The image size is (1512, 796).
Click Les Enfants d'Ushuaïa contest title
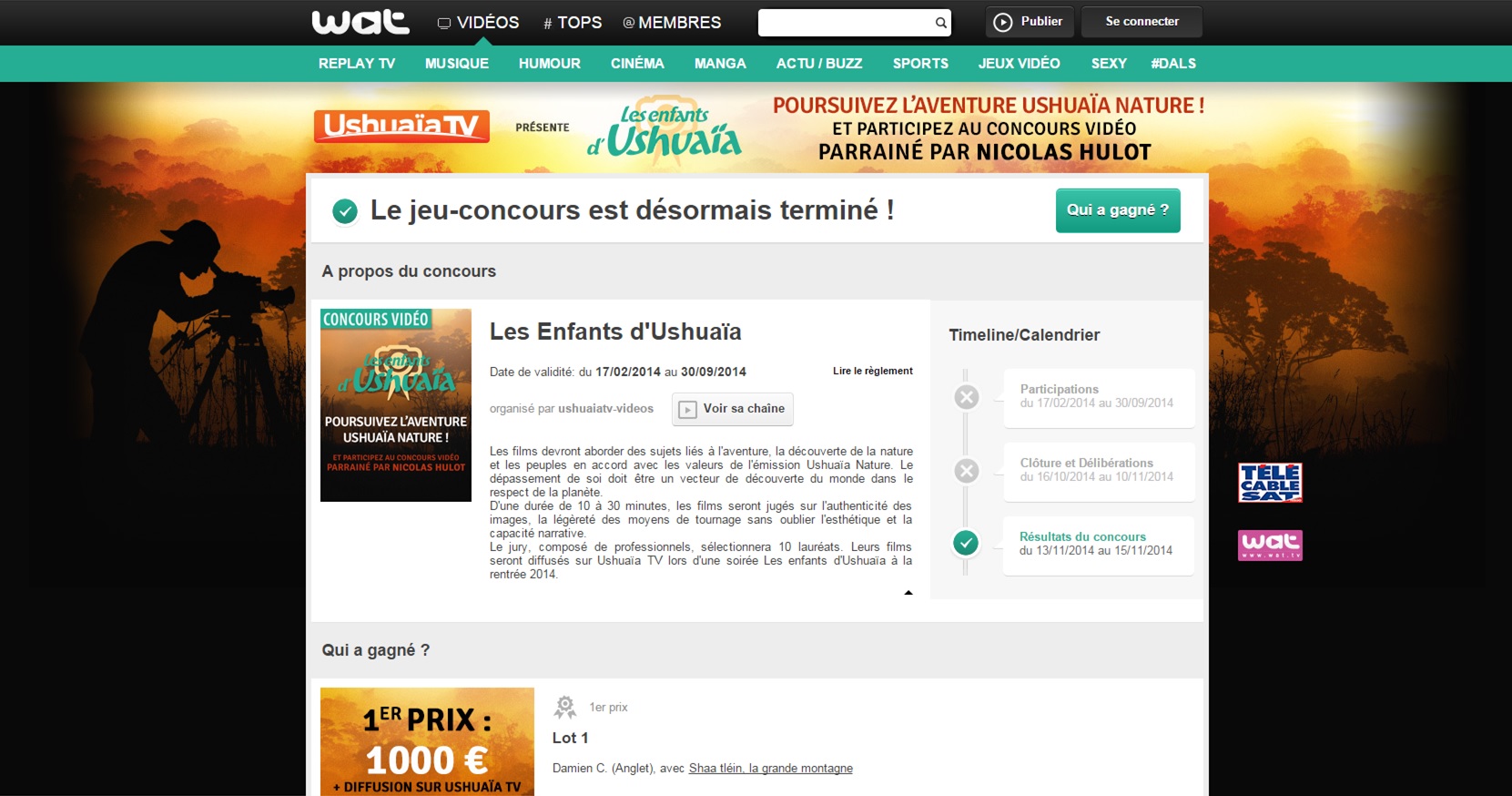(615, 332)
